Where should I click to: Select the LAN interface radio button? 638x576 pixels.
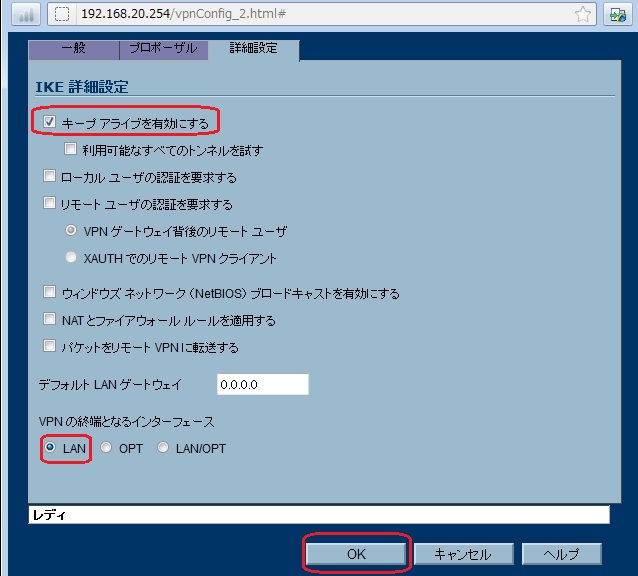[50, 447]
